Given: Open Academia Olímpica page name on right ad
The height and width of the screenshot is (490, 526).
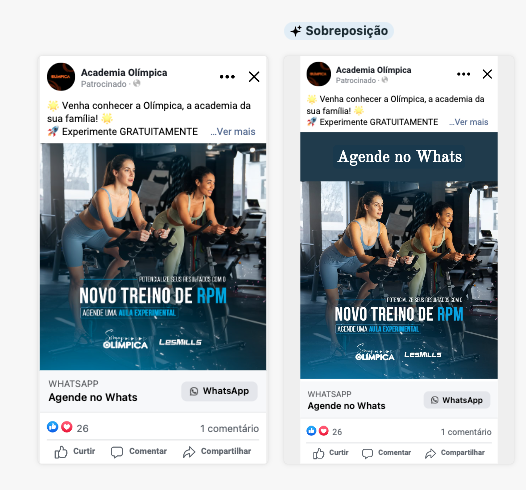Looking at the screenshot, I should (373, 70).
